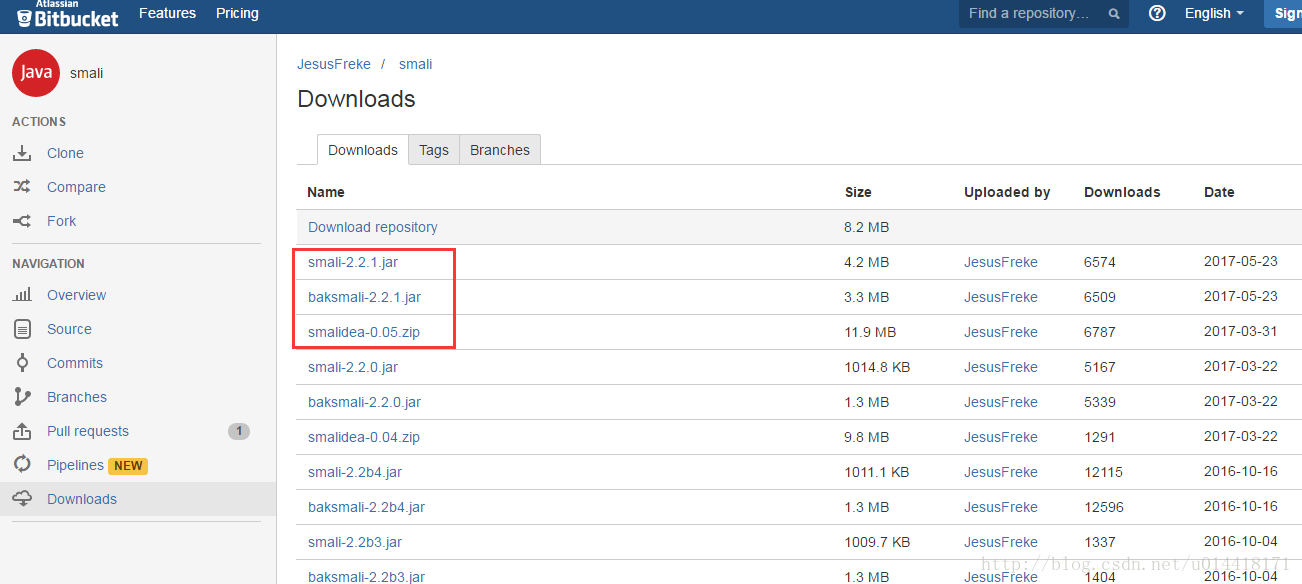Click the 1014.8 KB size cell
This screenshot has width=1302, height=584.
point(878,367)
